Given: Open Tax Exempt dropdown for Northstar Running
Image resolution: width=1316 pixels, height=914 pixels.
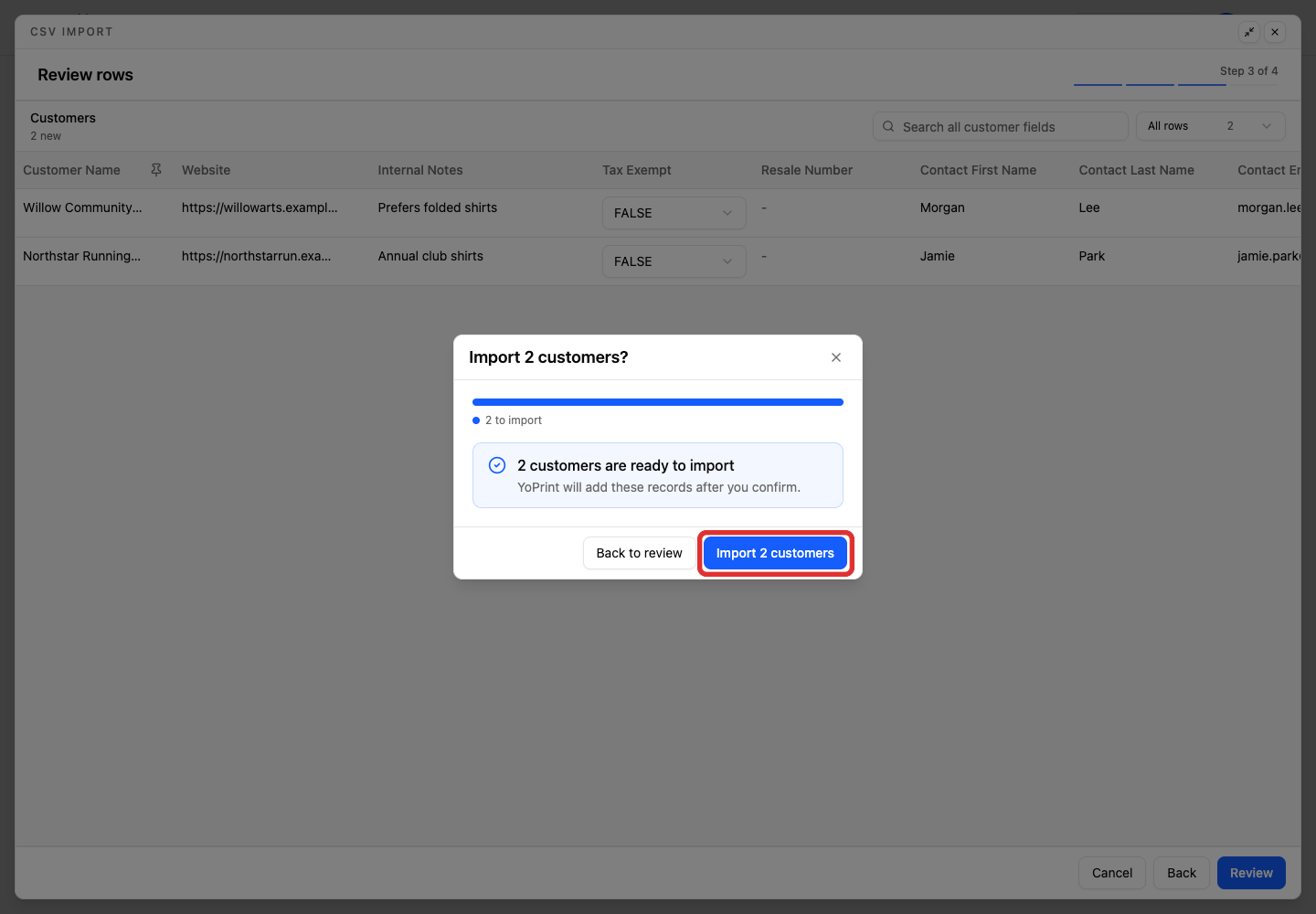Looking at the screenshot, I should [x=674, y=261].
